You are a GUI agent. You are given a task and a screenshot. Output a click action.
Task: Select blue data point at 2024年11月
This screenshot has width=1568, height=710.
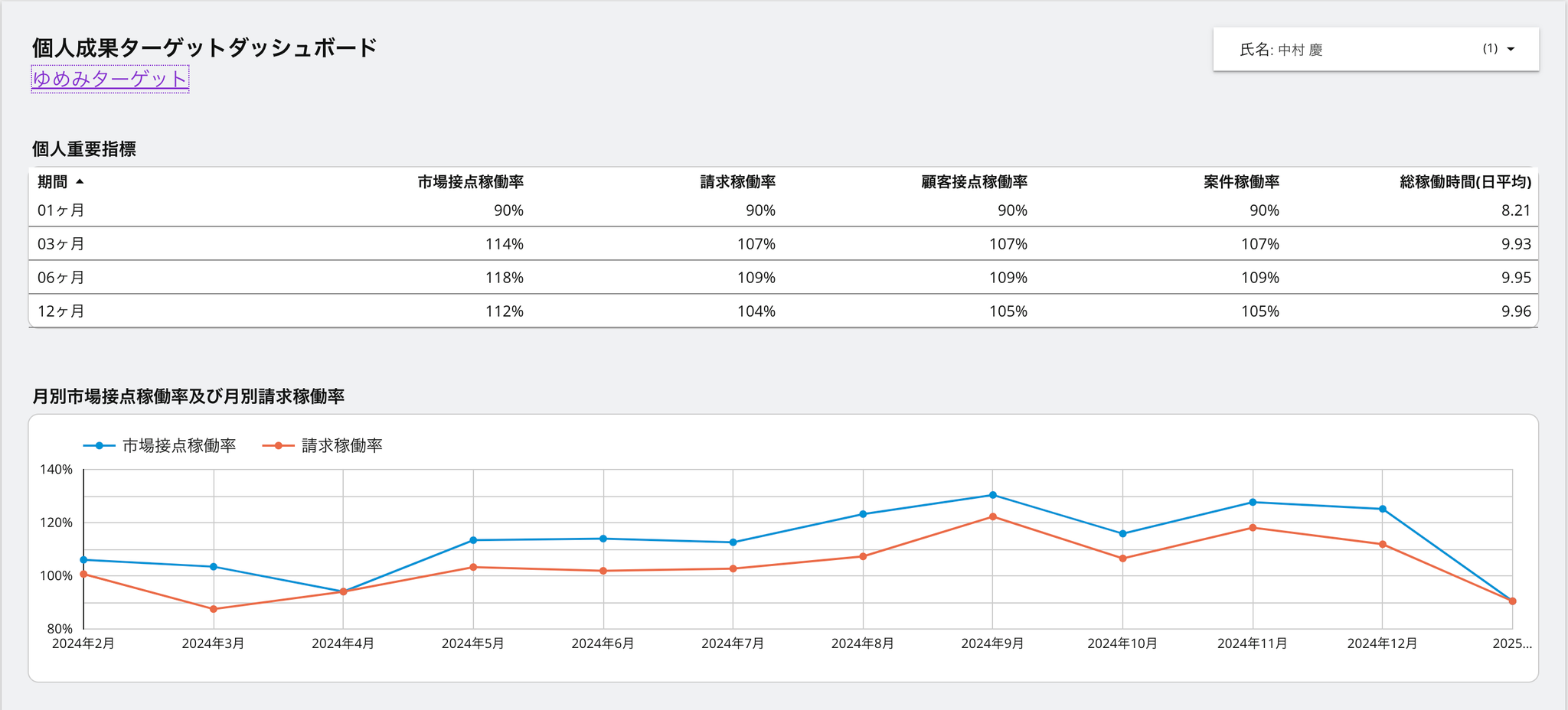click(1253, 502)
